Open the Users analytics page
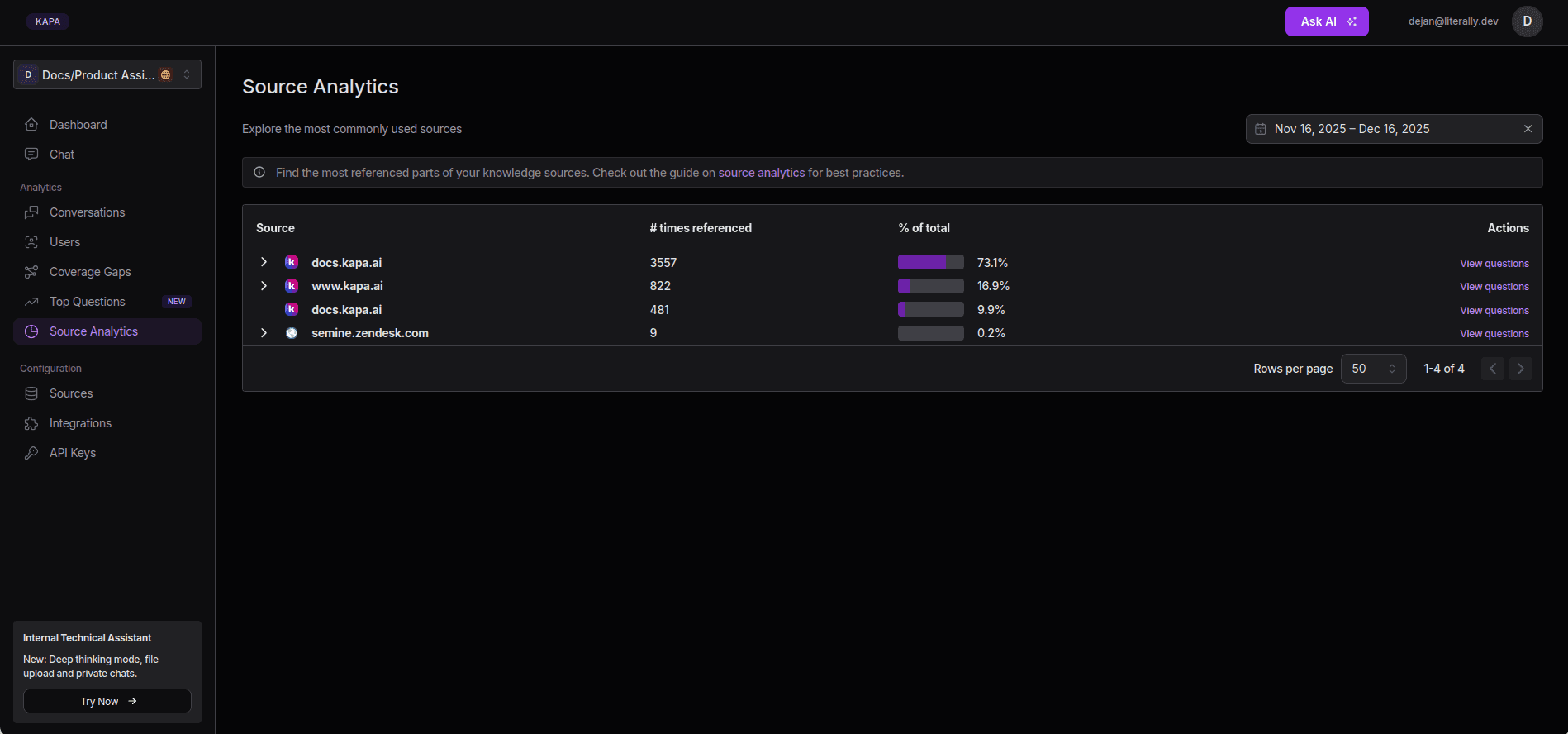Viewport: 1568px width, 734px height. [x=107, y=242]
